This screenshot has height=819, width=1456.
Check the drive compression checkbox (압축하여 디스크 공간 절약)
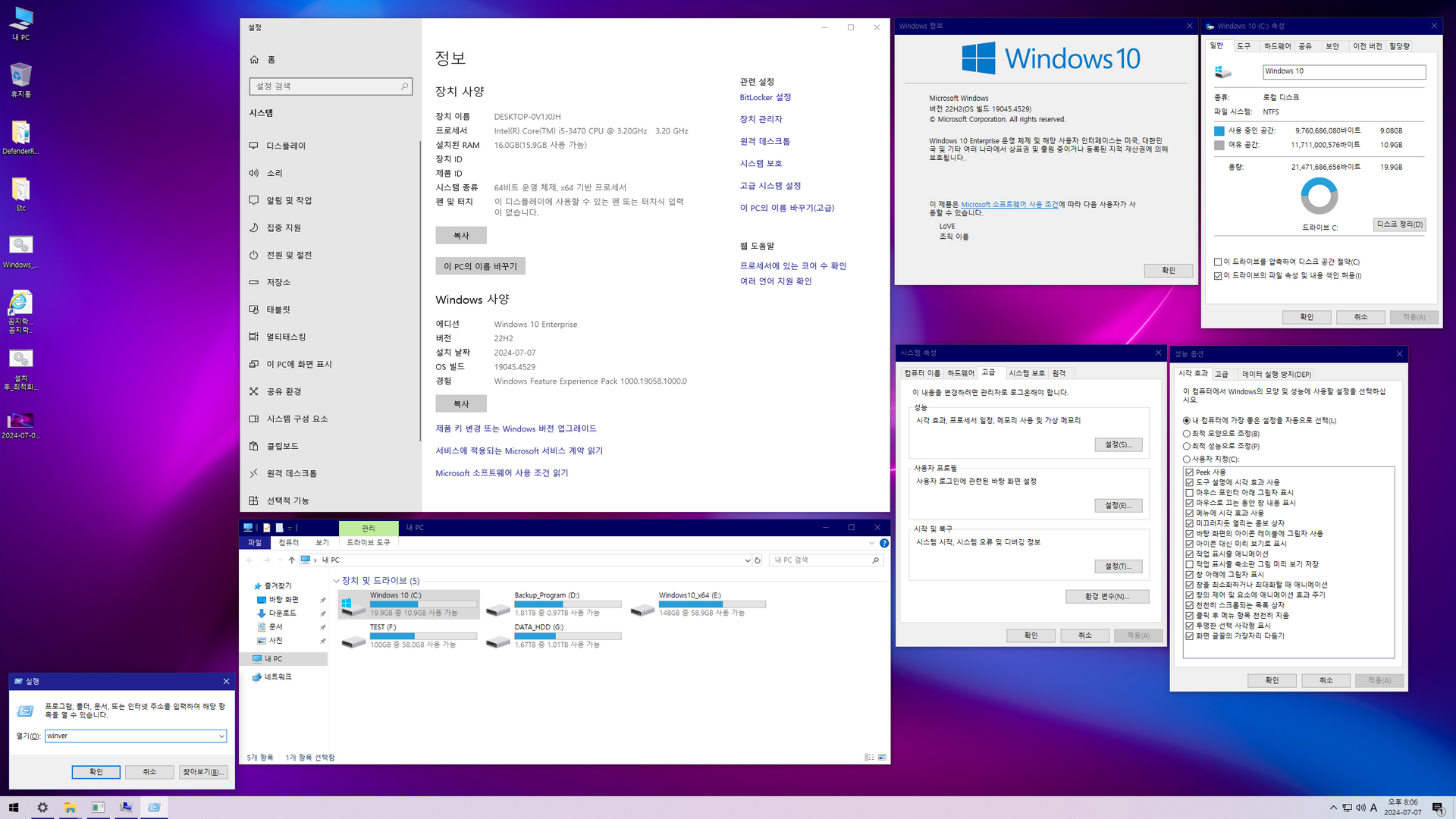click(x=1218, y=262)
